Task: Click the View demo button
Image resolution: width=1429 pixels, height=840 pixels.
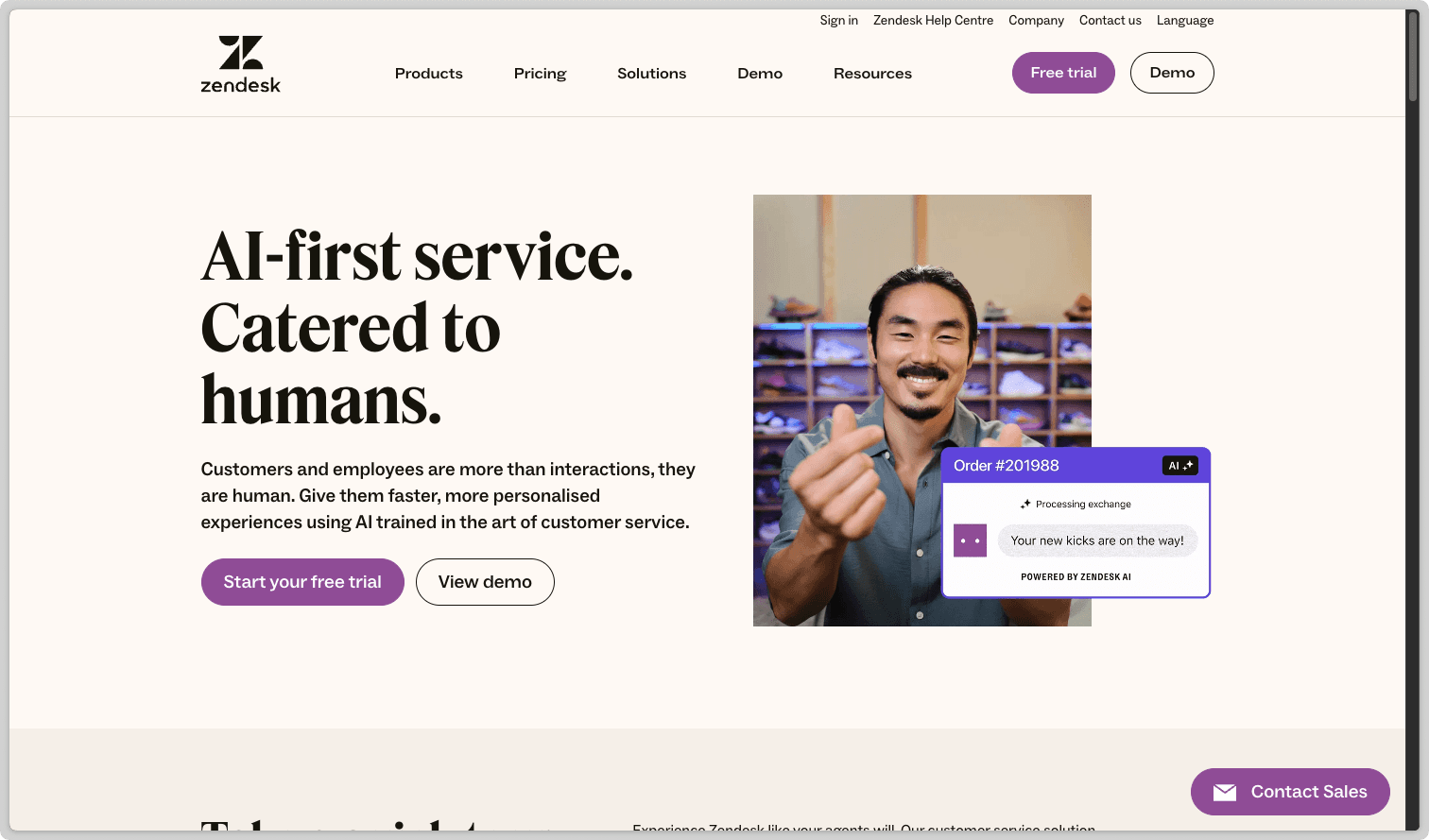Action: [485, 582]
